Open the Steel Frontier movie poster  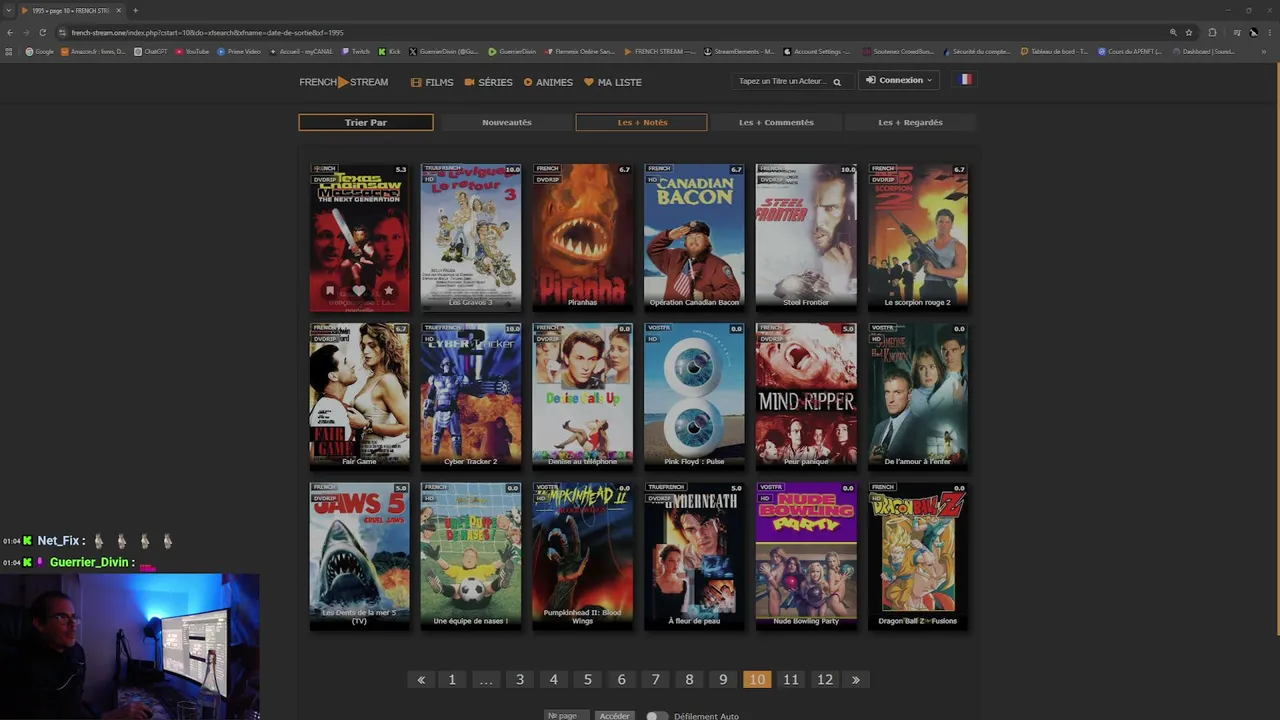click(x=806, y=237)
